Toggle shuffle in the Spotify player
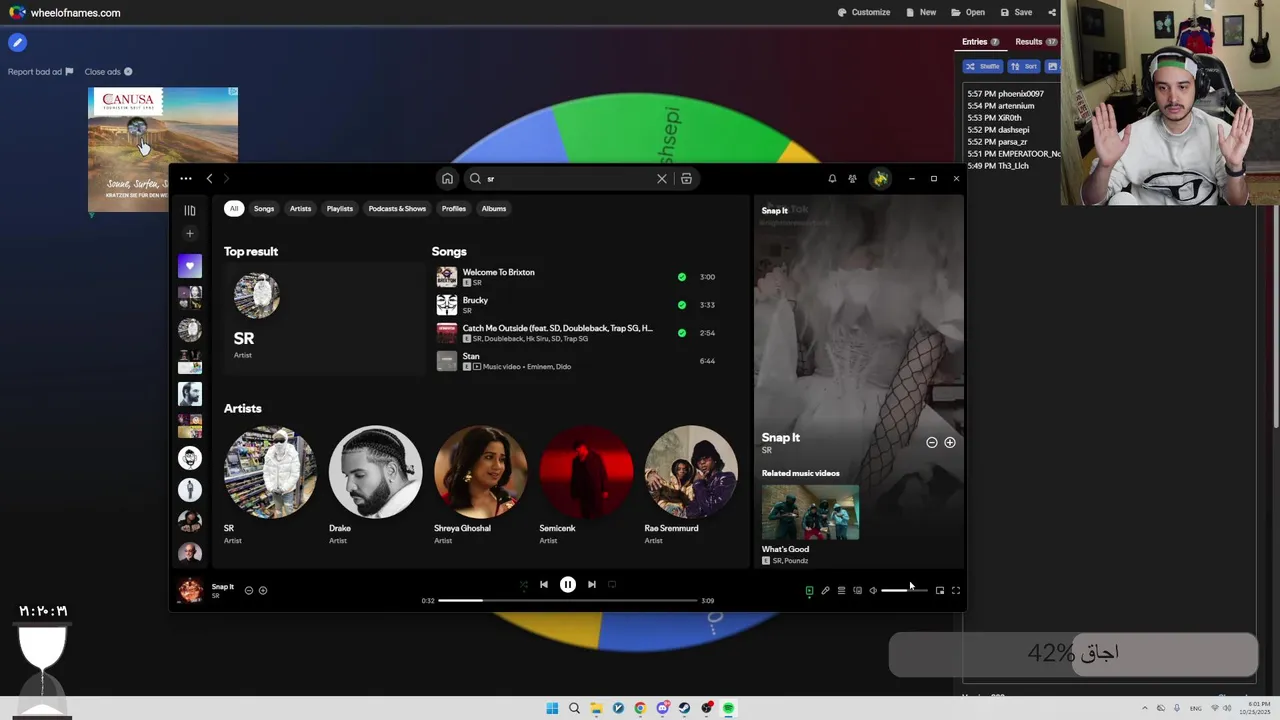Screen dimensions: 1280x720 (523, 585)
